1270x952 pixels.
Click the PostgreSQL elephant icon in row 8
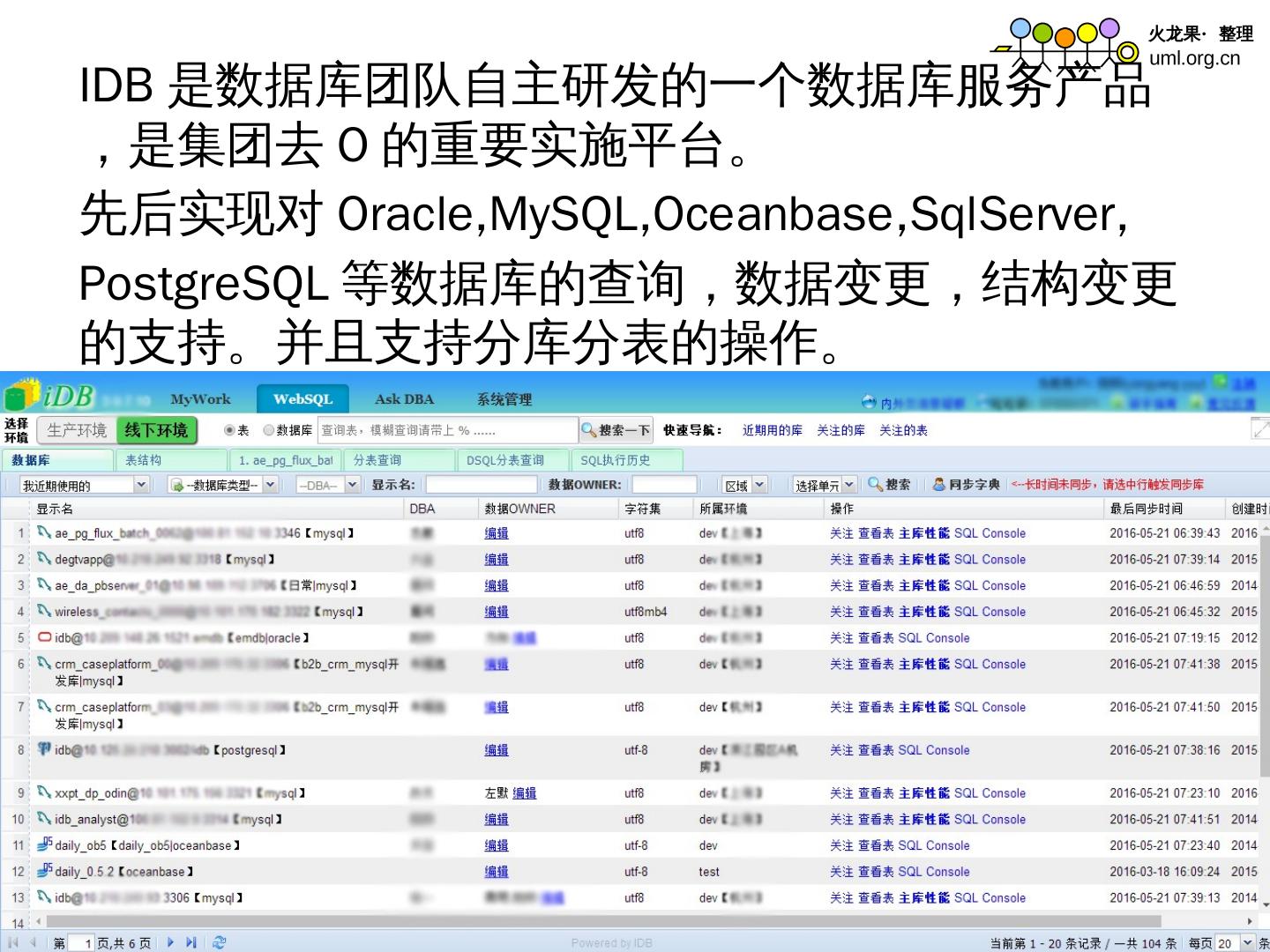(44, 749)
